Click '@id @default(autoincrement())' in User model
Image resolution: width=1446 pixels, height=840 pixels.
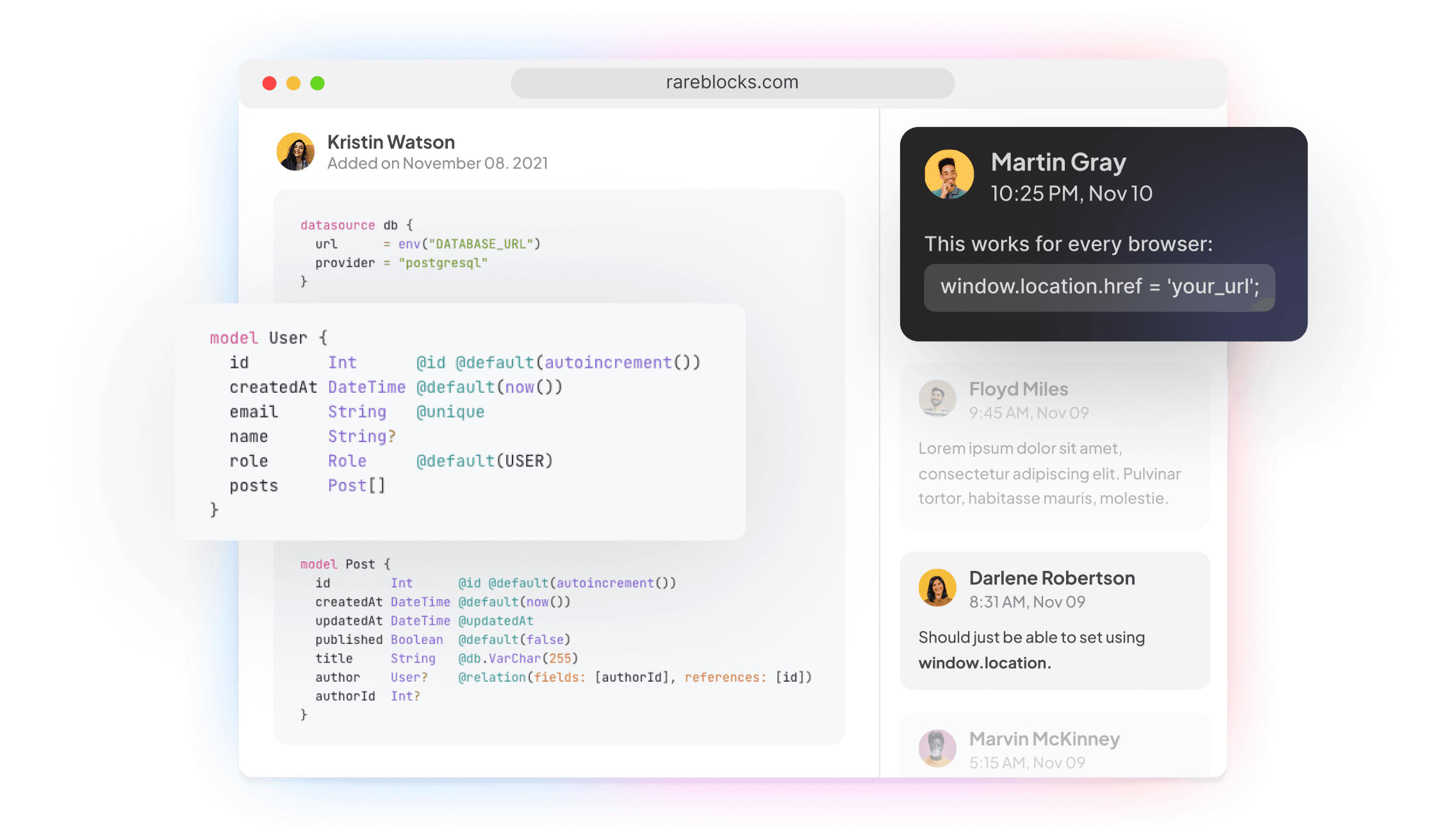(558, 363)
